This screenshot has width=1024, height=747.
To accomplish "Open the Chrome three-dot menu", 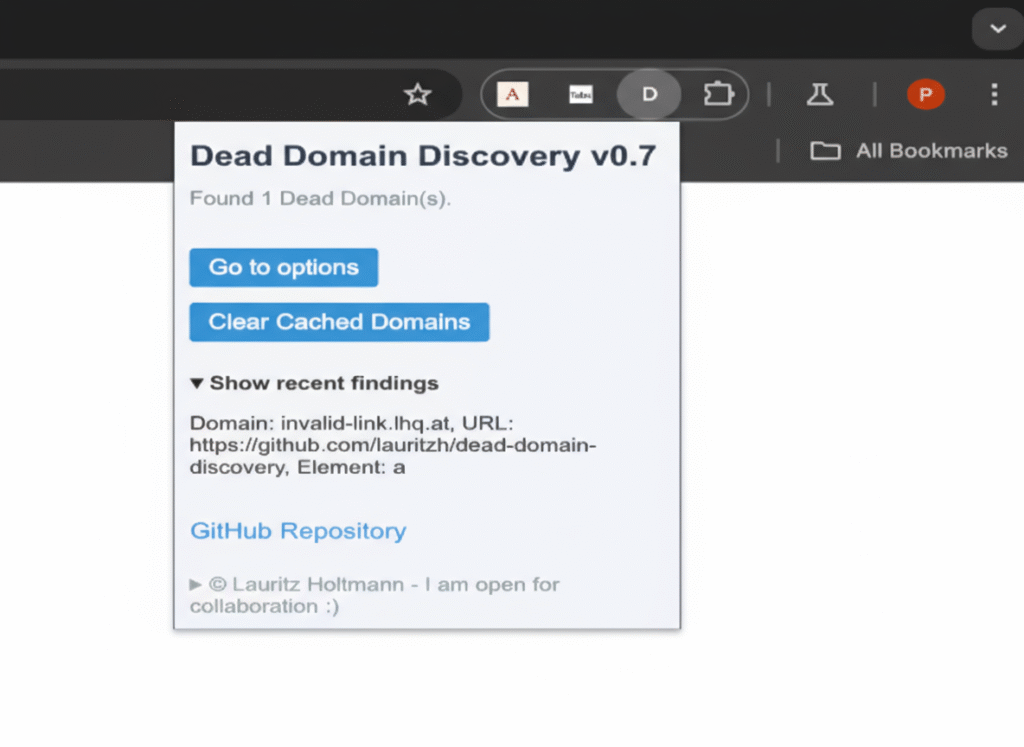I will tap(993, 94).
